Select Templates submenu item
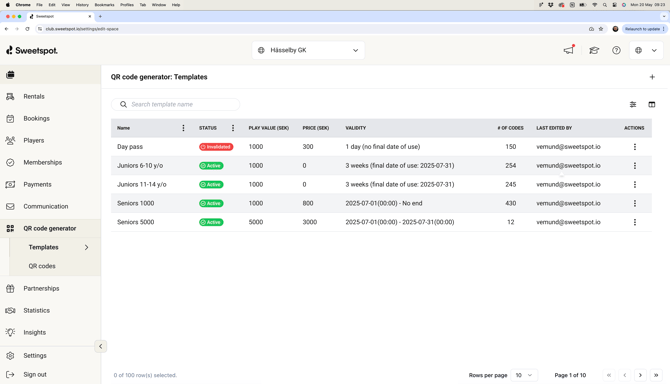 43,247
